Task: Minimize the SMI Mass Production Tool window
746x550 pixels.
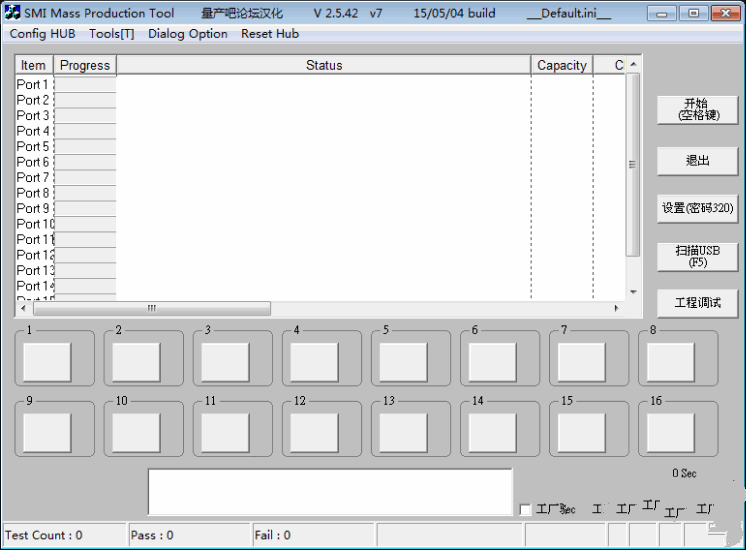Action: tap(661, 13)
